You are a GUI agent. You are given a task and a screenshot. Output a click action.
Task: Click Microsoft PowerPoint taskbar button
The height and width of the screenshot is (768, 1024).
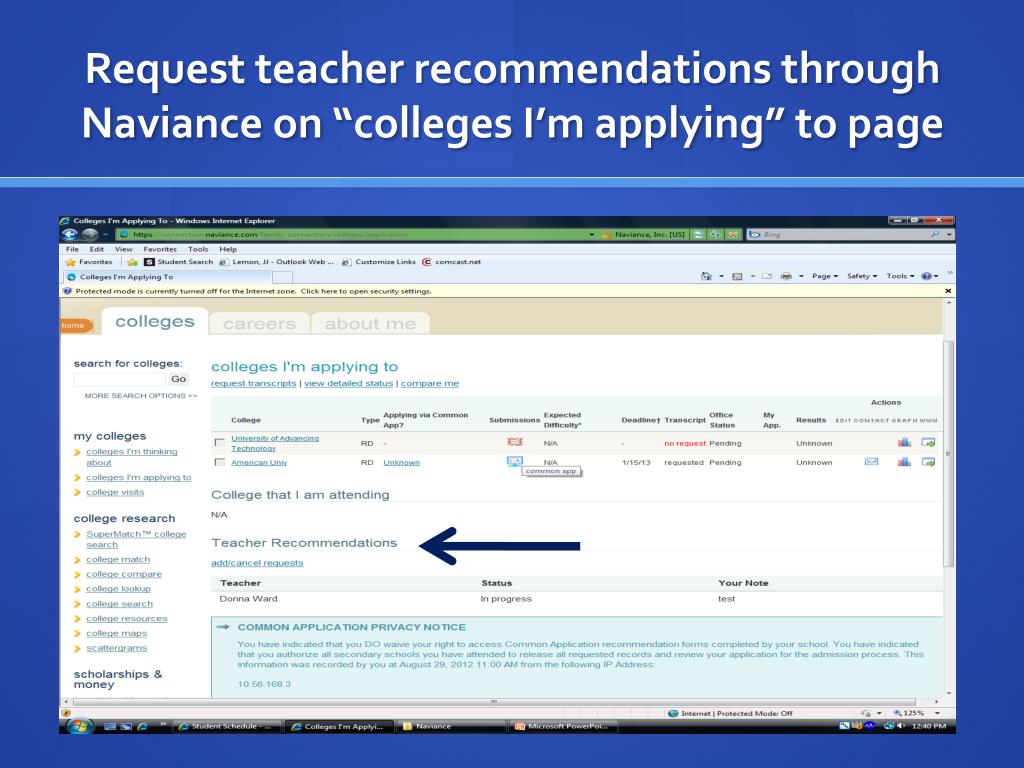pyautogui.click(x=562, y=726)
